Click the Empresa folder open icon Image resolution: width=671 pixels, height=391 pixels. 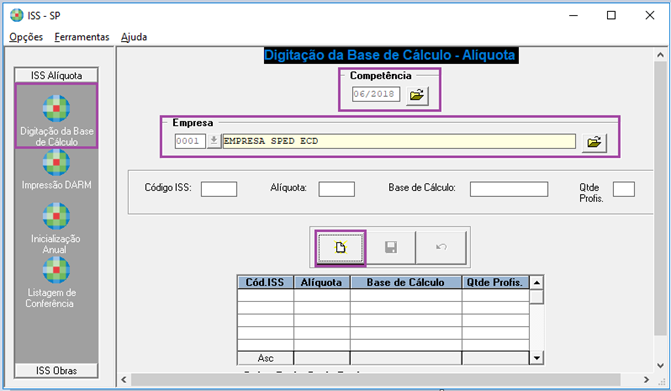point(594,142)
